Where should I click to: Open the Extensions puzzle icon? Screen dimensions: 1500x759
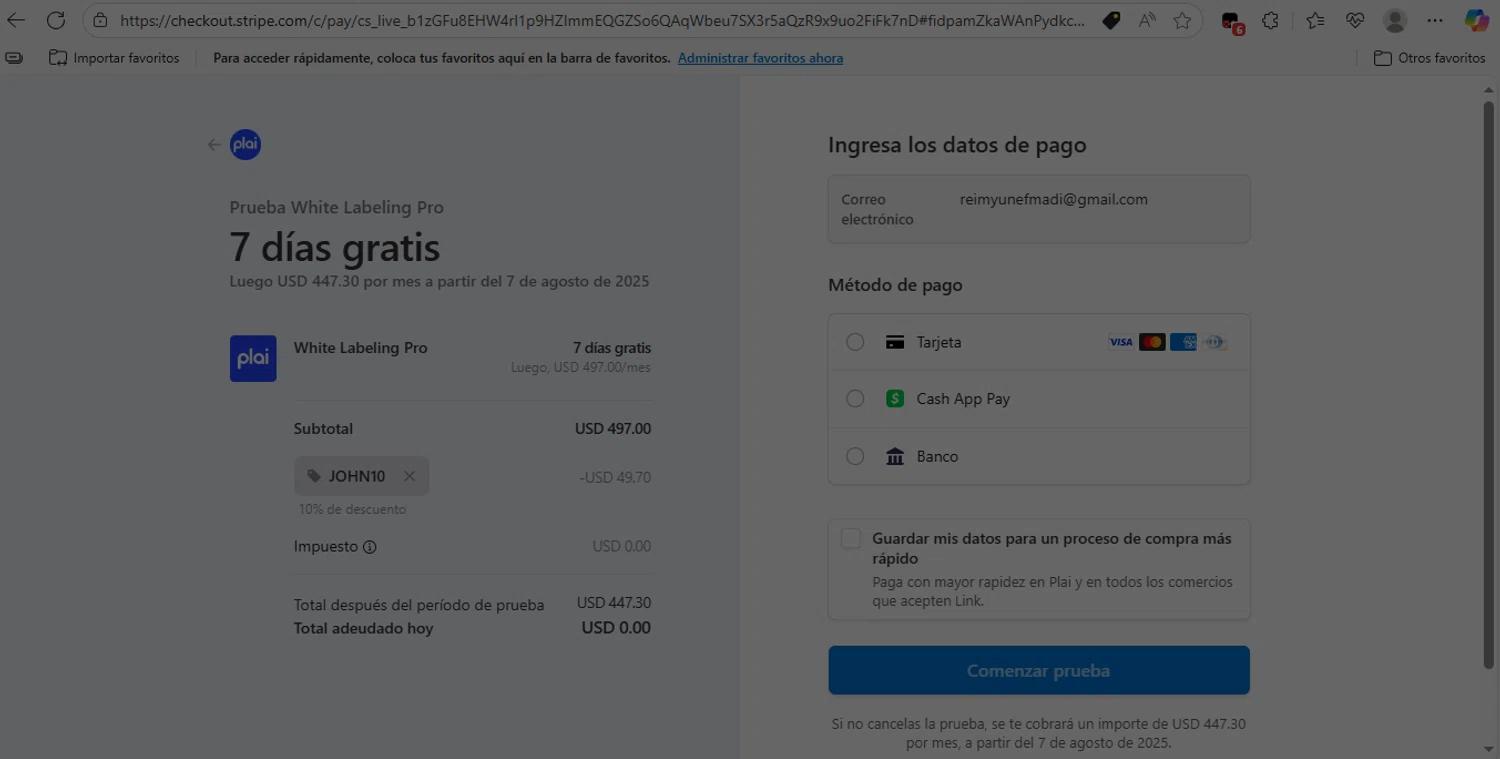[x=1271, y=20]
